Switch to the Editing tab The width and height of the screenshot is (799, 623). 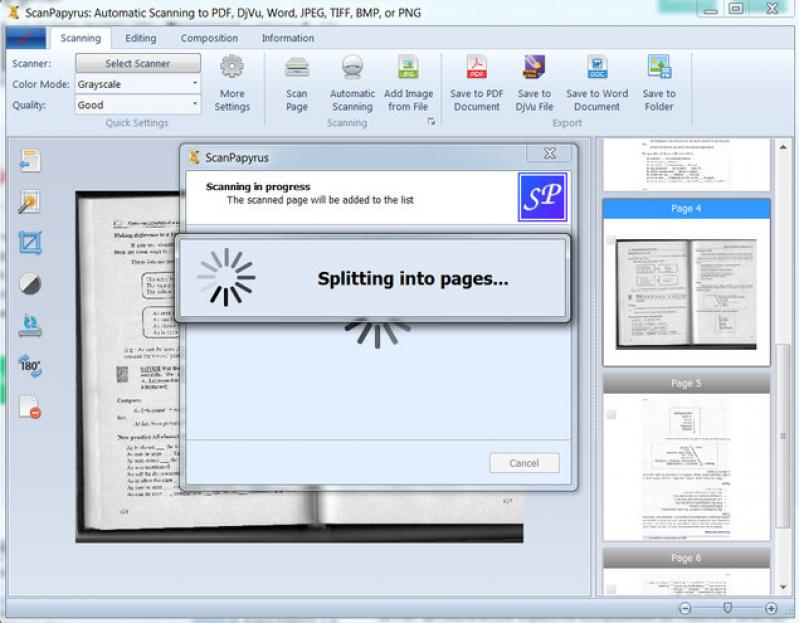141,38
